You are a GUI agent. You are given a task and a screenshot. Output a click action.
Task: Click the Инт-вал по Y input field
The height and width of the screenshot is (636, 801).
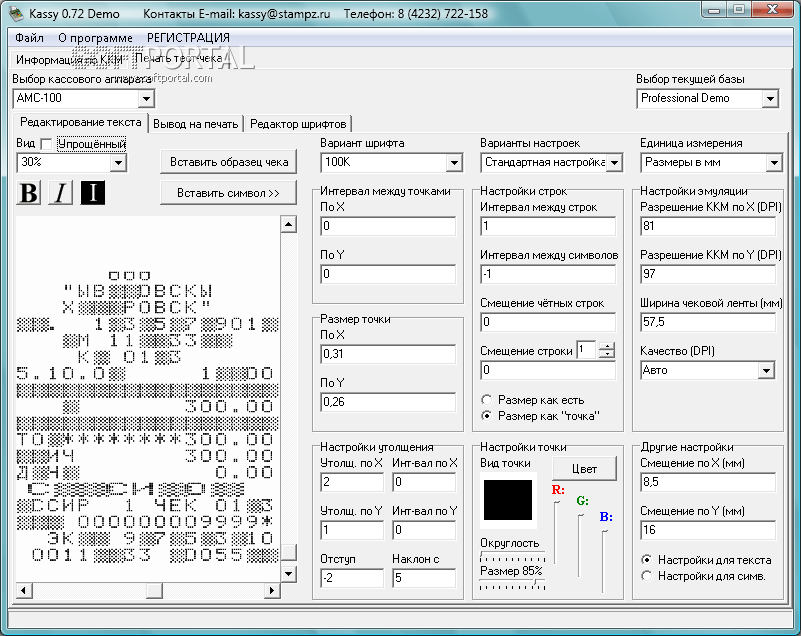point(424,530)
